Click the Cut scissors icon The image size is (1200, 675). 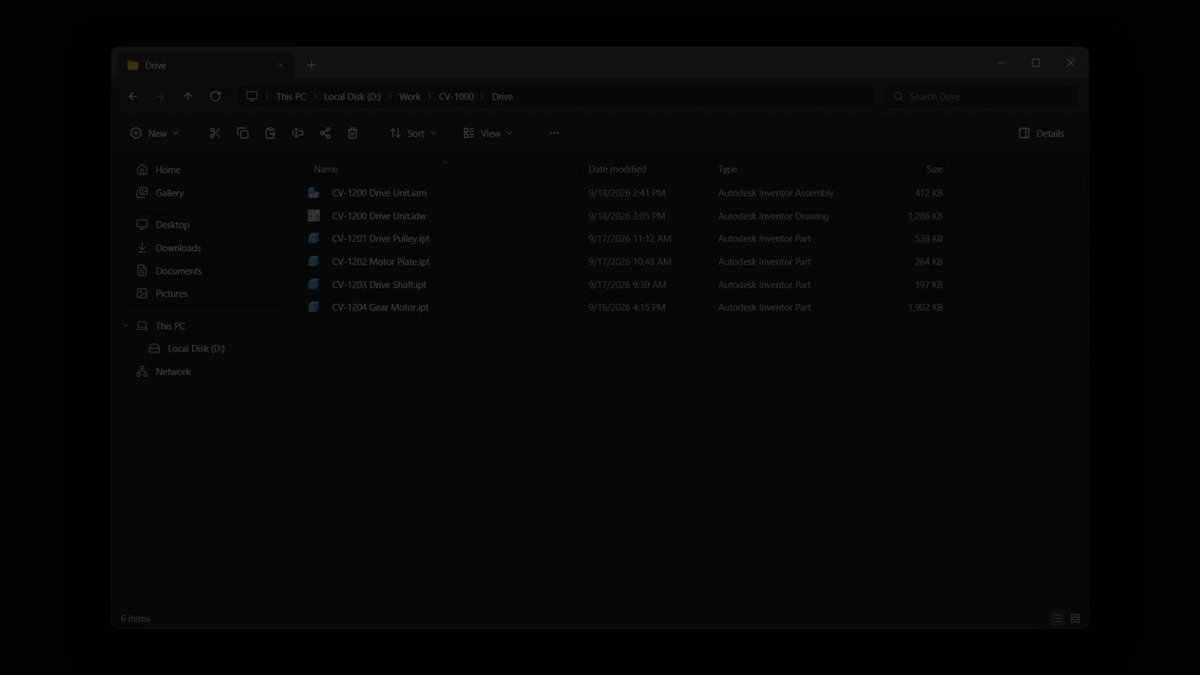pyautogui.click(x=215, y=133)
